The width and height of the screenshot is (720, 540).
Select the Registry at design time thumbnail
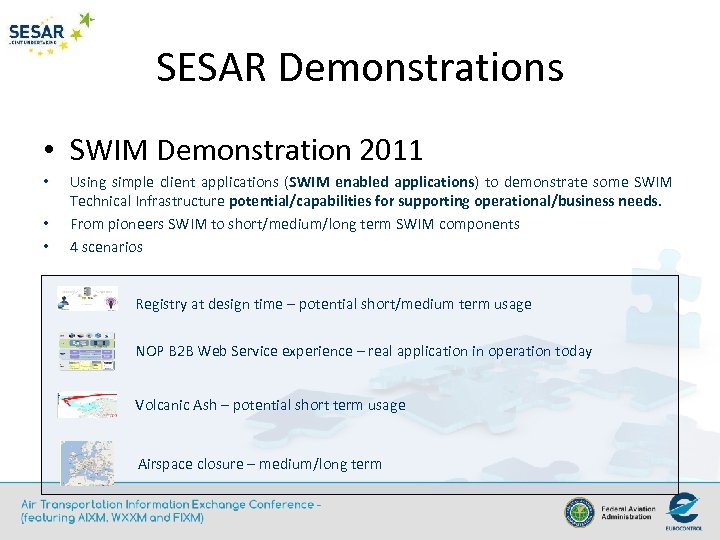coord(87,298)
